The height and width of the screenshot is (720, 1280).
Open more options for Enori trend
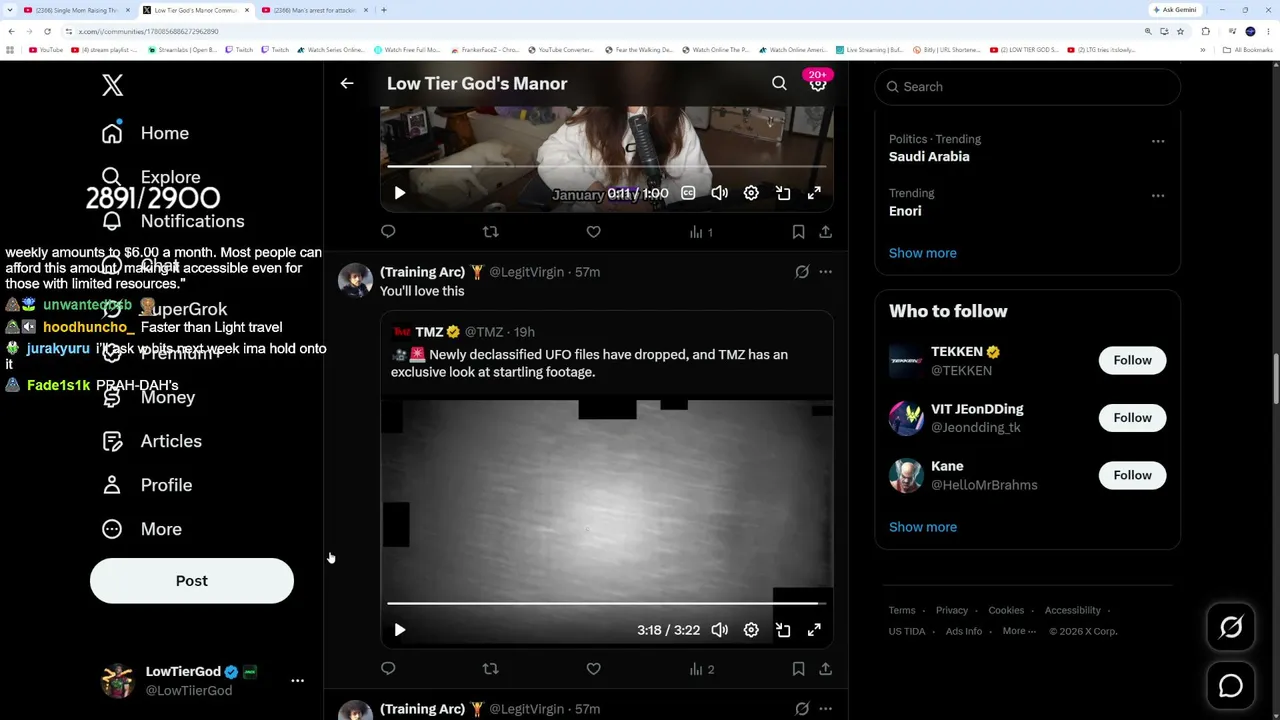coord(1158,196)
